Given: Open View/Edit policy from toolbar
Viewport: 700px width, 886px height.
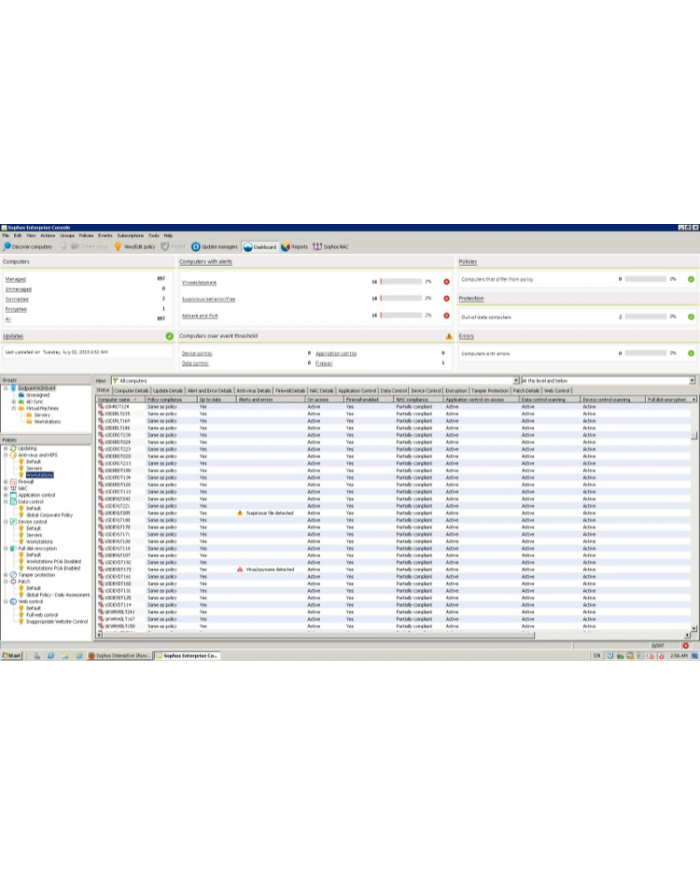Looking at the screenshot, I should pos(135,247).
